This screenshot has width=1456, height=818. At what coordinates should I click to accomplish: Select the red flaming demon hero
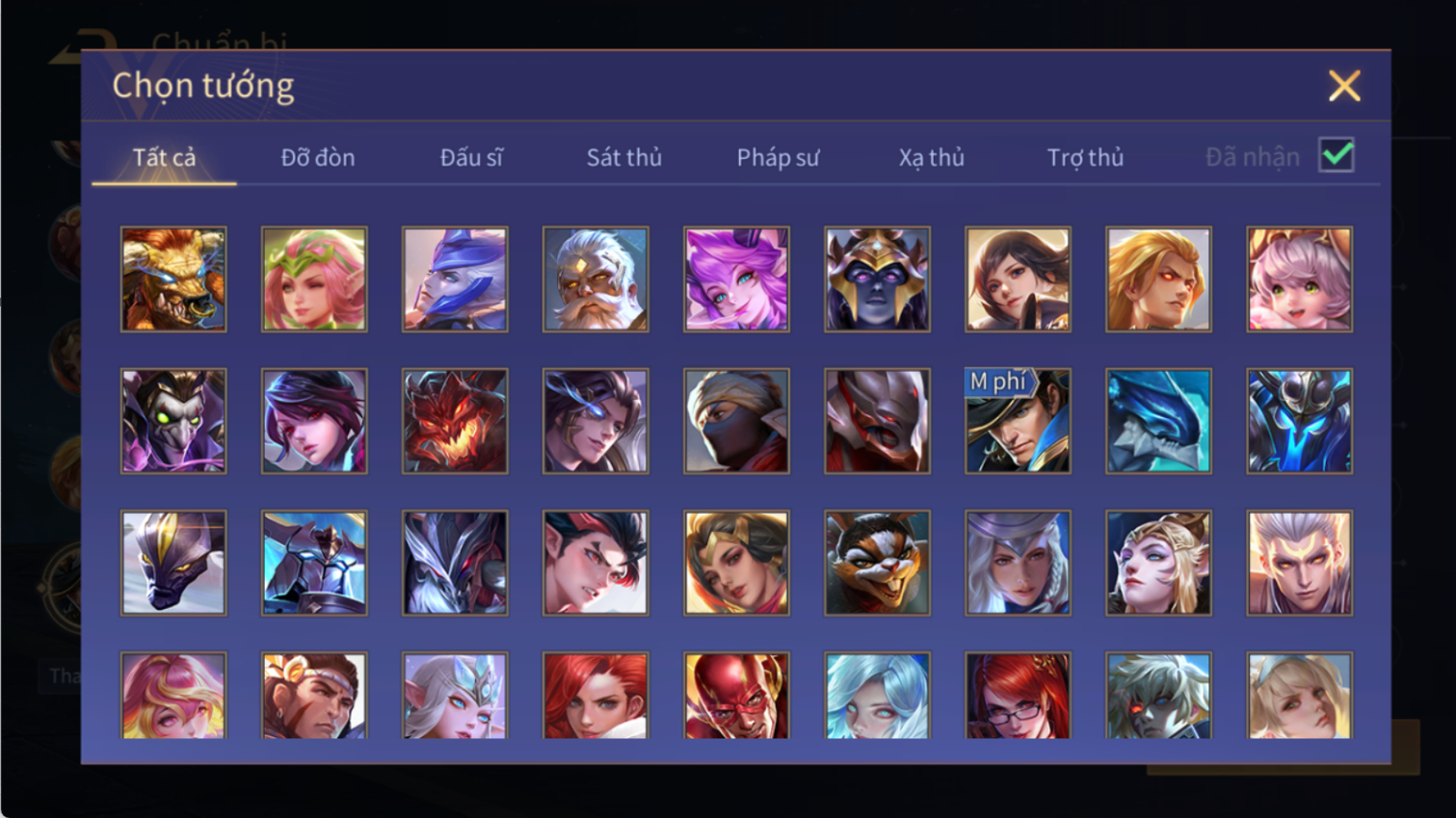click(455, 421)
